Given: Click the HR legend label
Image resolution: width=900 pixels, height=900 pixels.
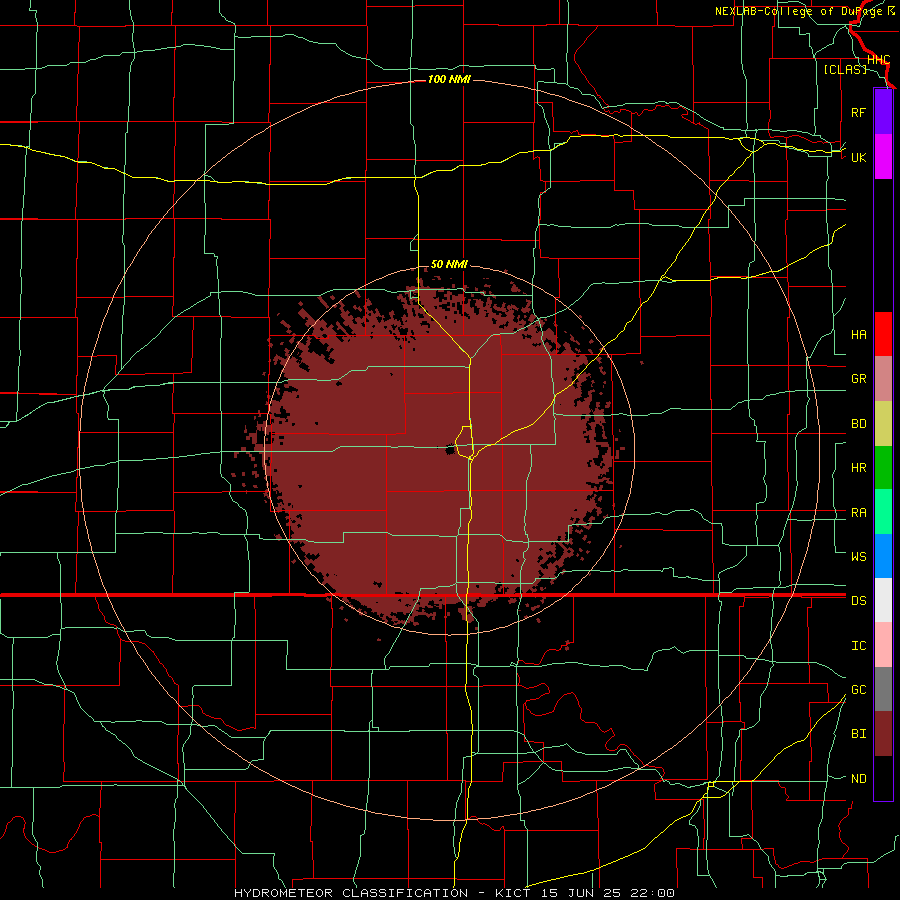Looking at the screenshot, I should 859,468.
